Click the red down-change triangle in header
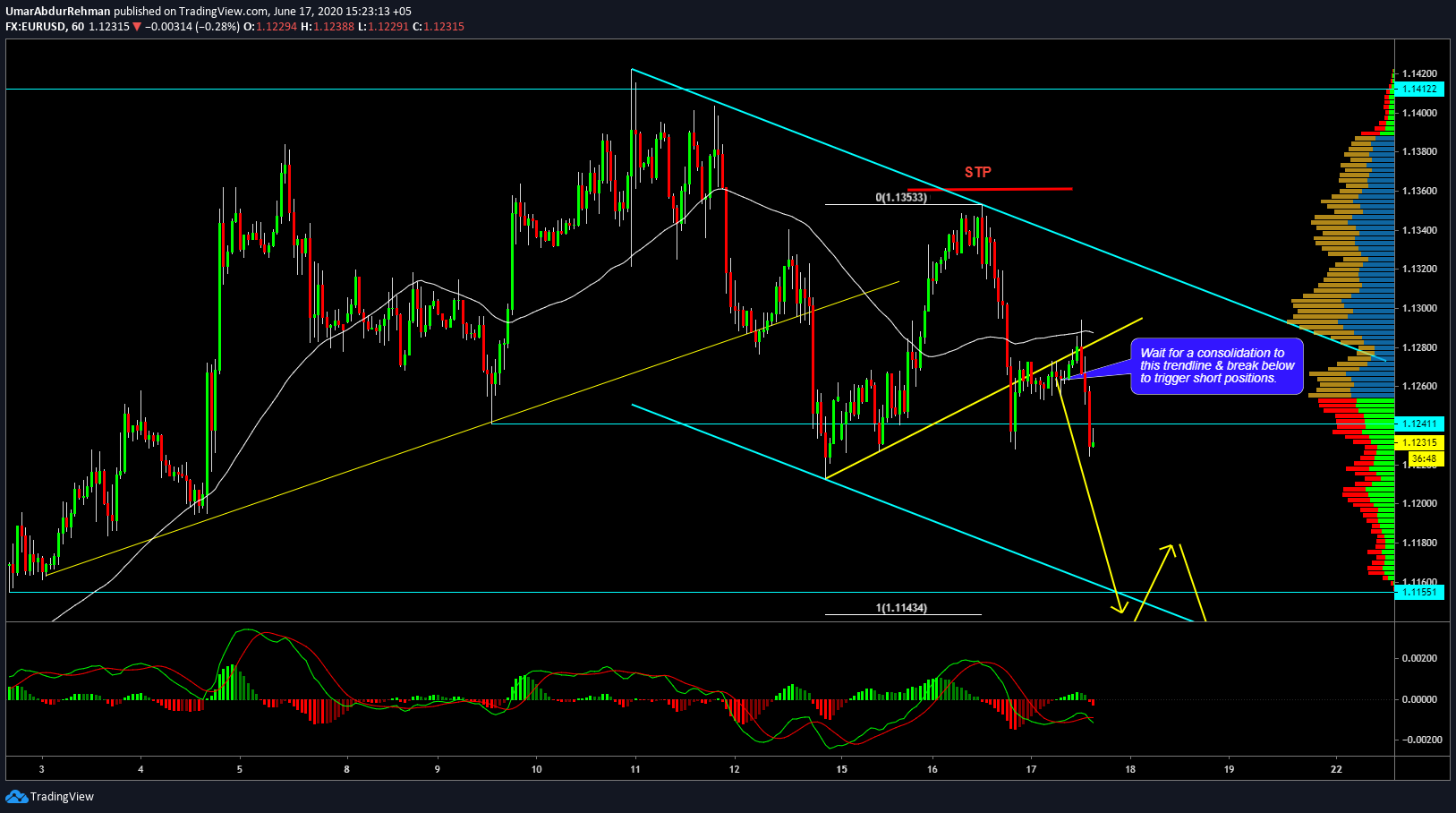The width and height of the screenshot is (1456, 813). coord(137,27)
